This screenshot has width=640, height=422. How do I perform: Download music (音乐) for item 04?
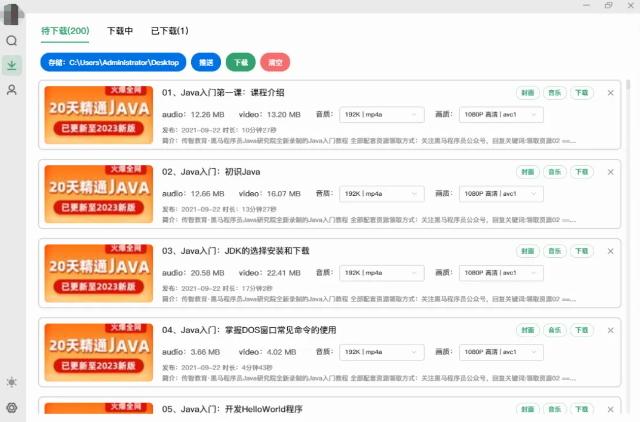[x=555, y=331]
